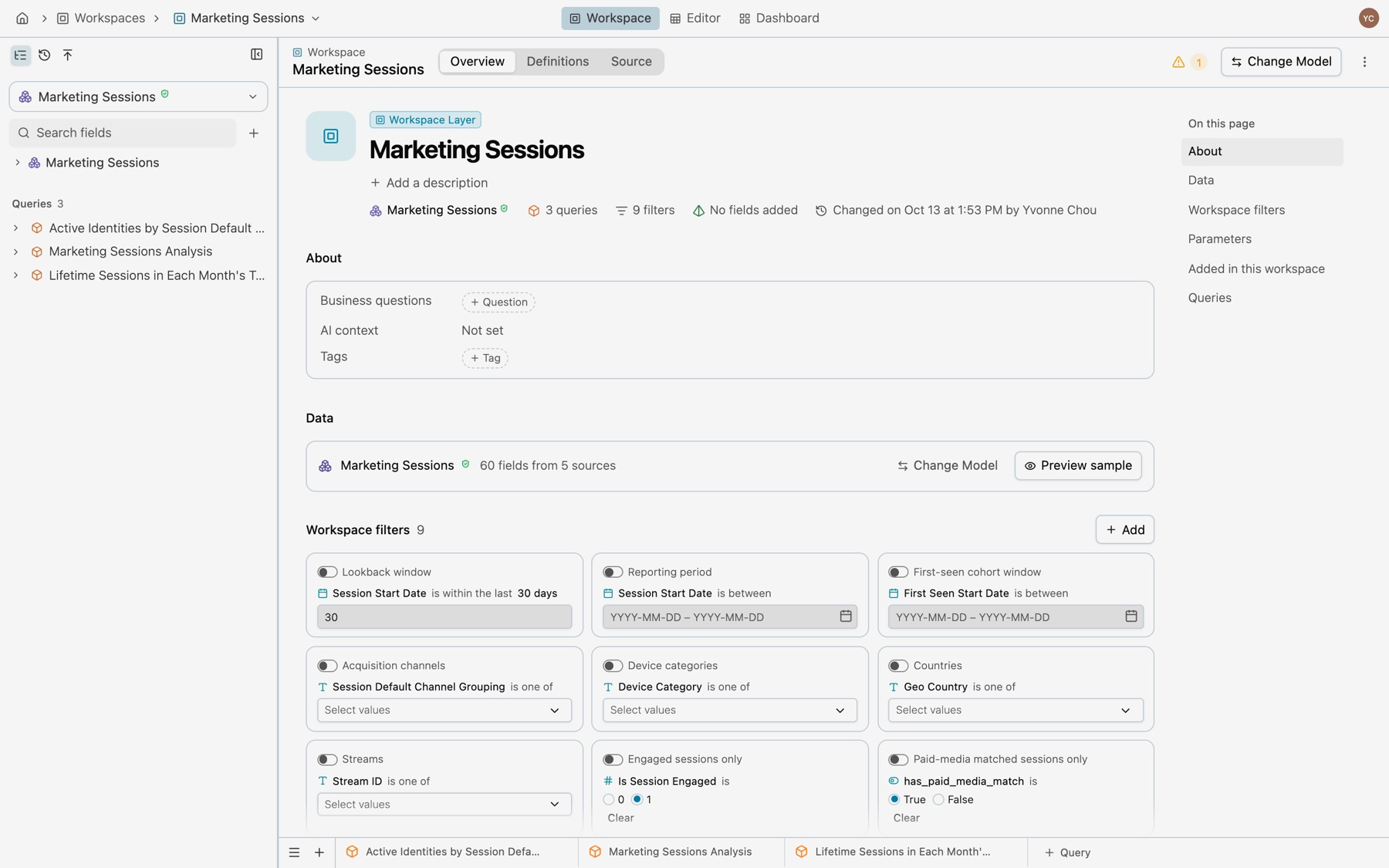
Task: Click the plus icon in bottom tab bar
Action: (319, 853)
